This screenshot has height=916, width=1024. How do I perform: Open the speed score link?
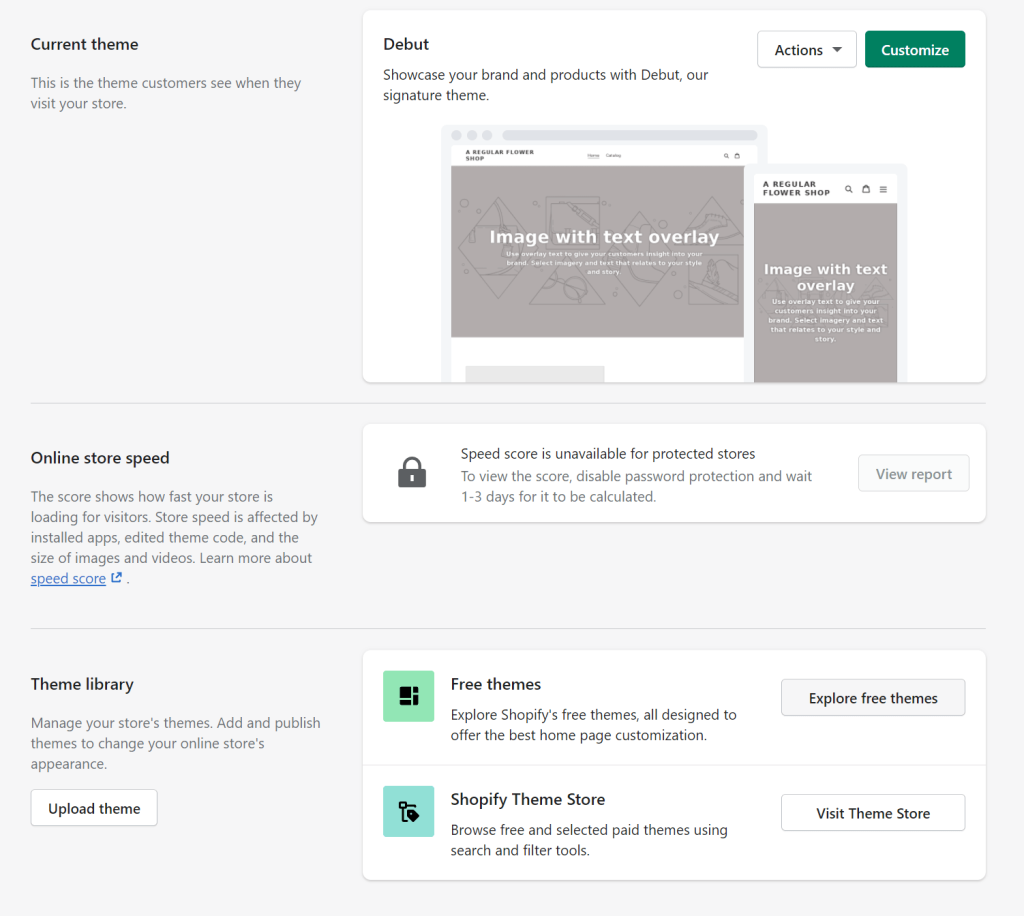[68, 578]
